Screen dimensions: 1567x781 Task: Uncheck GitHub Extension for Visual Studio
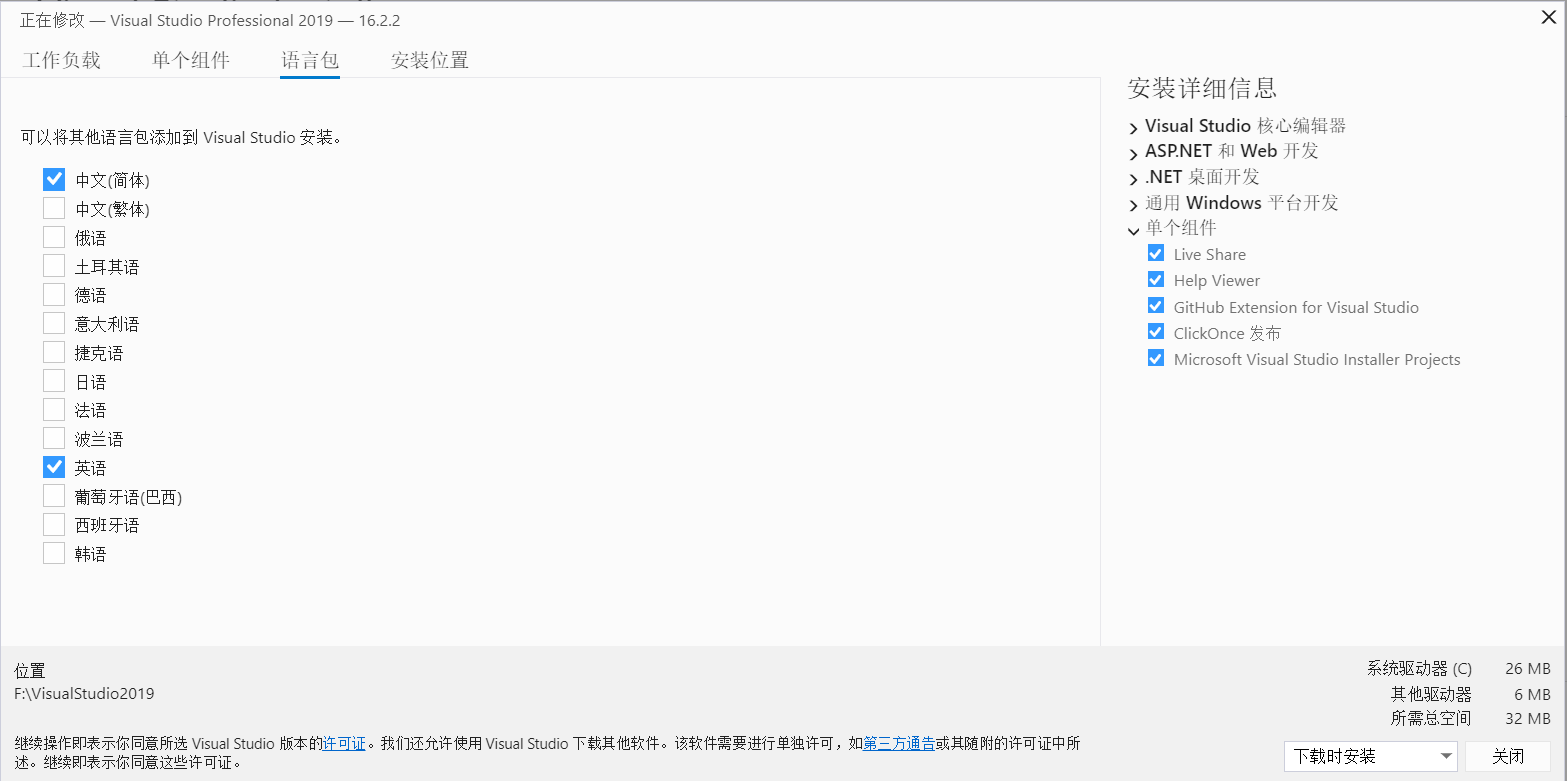(x=1155, y=306)
